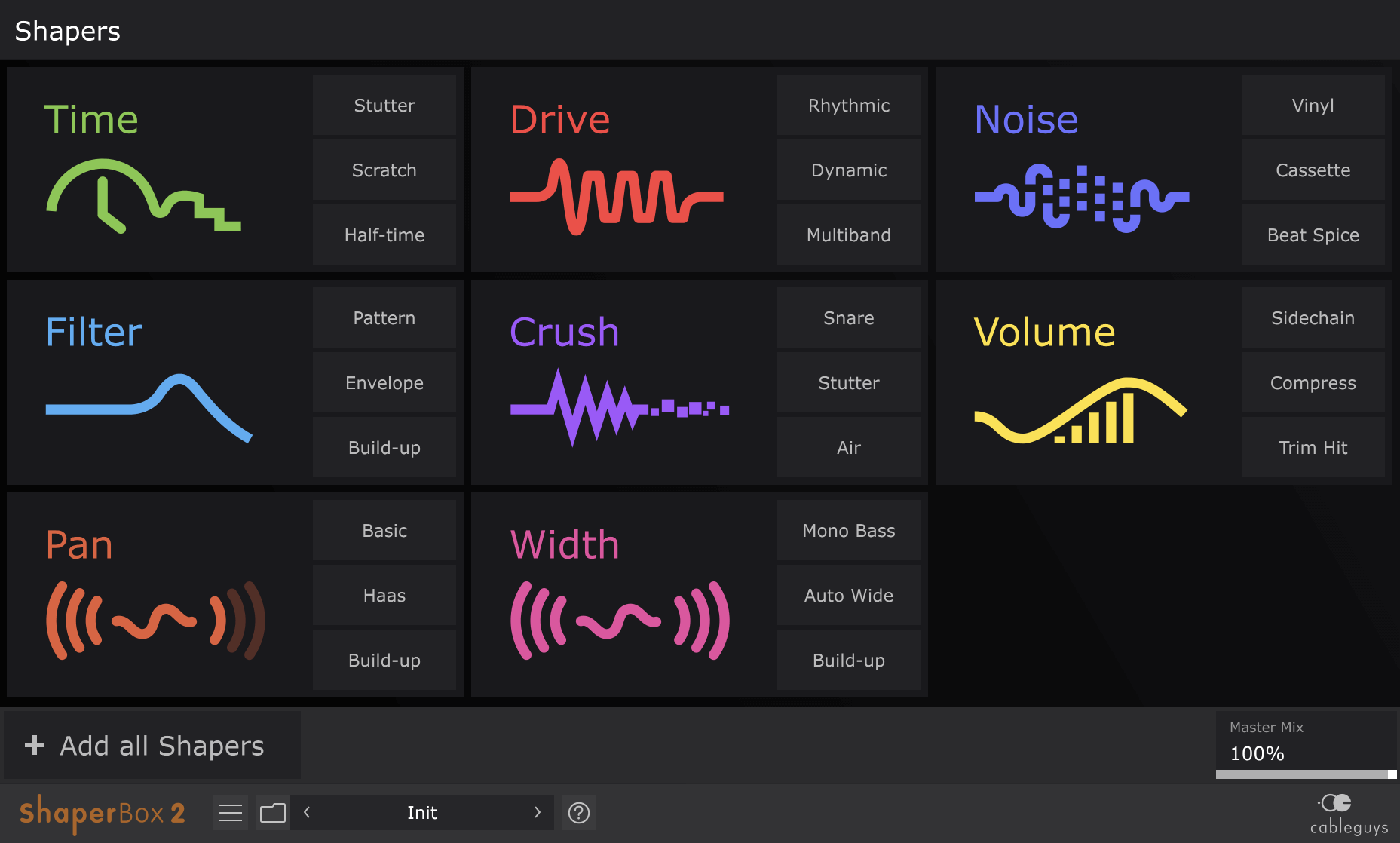1400x843 pixels.
Task: Load the Beat Spice preset
Action: [x=1313, y=235]
